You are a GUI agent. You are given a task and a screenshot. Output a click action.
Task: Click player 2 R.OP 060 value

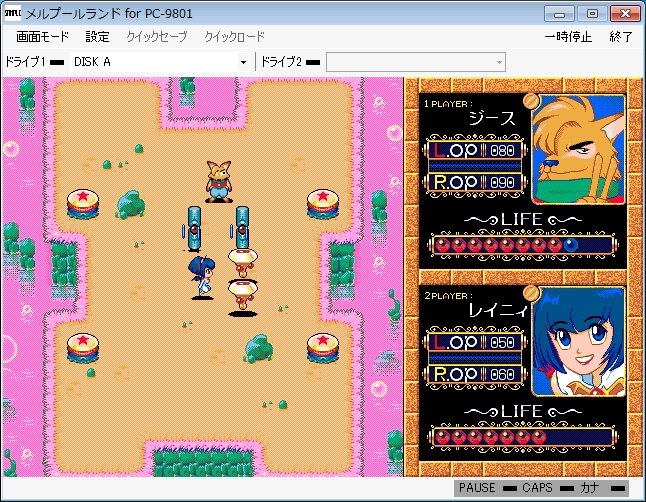click(x=502, y=374)
